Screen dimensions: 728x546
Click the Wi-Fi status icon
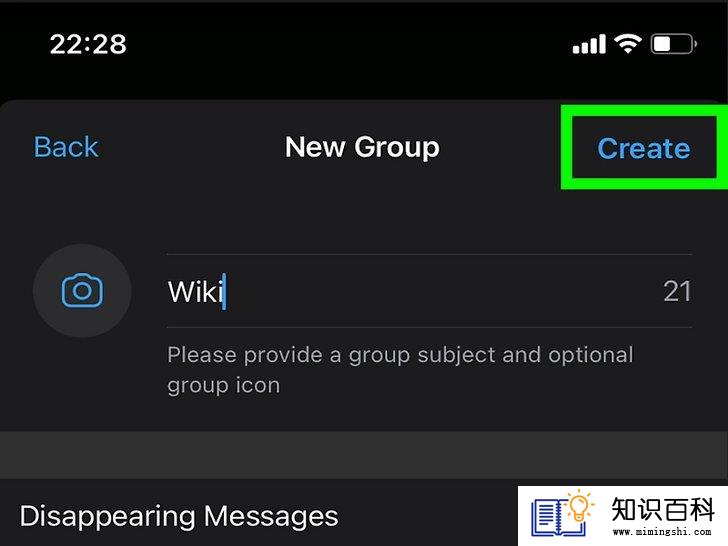[x=628, y=44]
